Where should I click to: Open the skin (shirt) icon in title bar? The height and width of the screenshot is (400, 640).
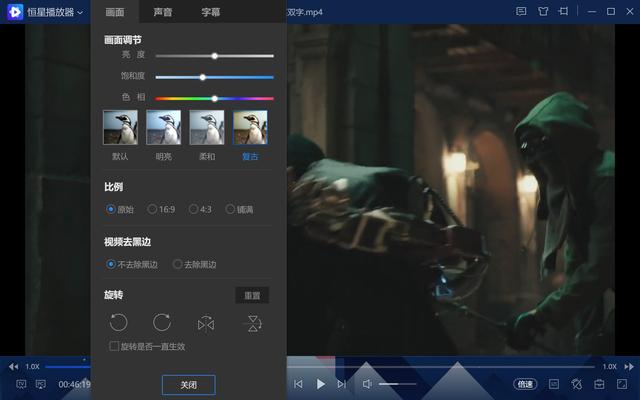click(543, 11)
